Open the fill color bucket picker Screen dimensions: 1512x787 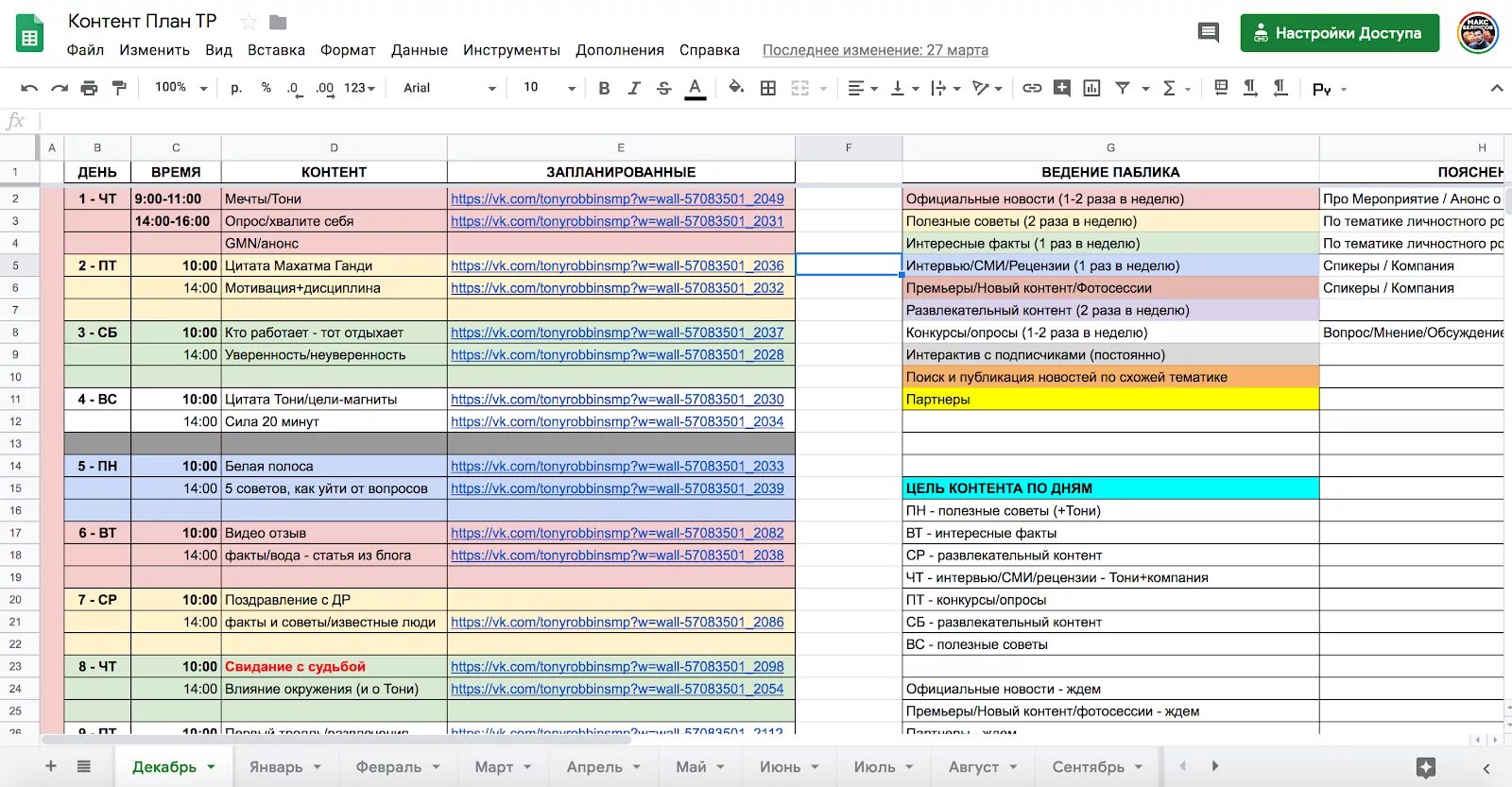(736, 88)
